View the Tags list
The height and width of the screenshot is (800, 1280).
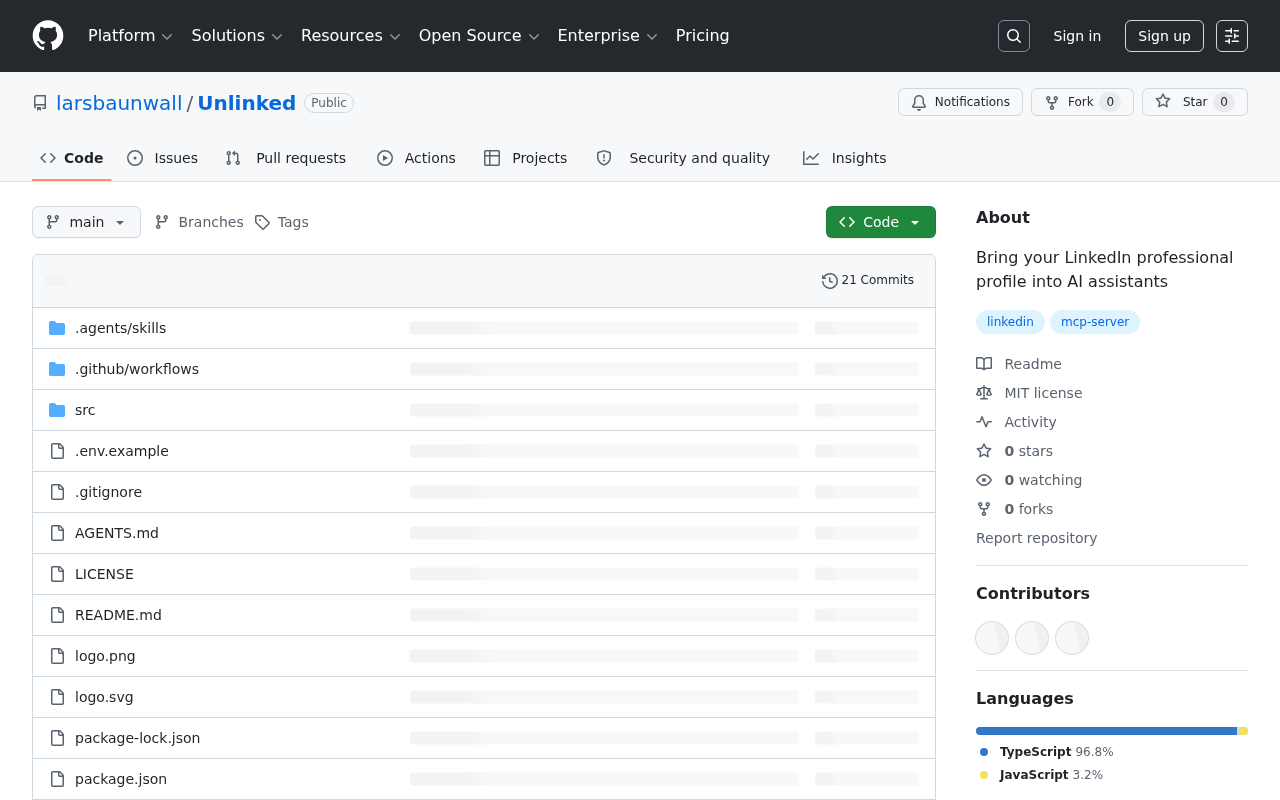coord(281,222)
